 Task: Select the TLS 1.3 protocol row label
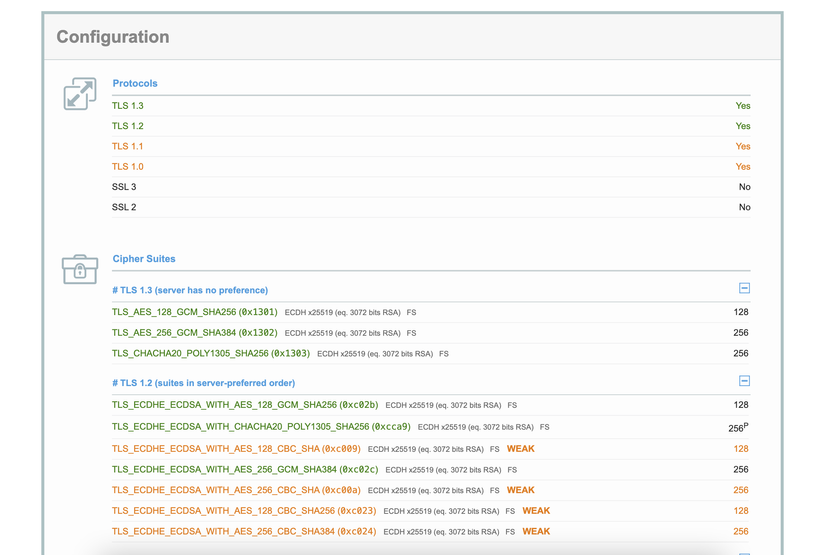click(x=127, y=106)
